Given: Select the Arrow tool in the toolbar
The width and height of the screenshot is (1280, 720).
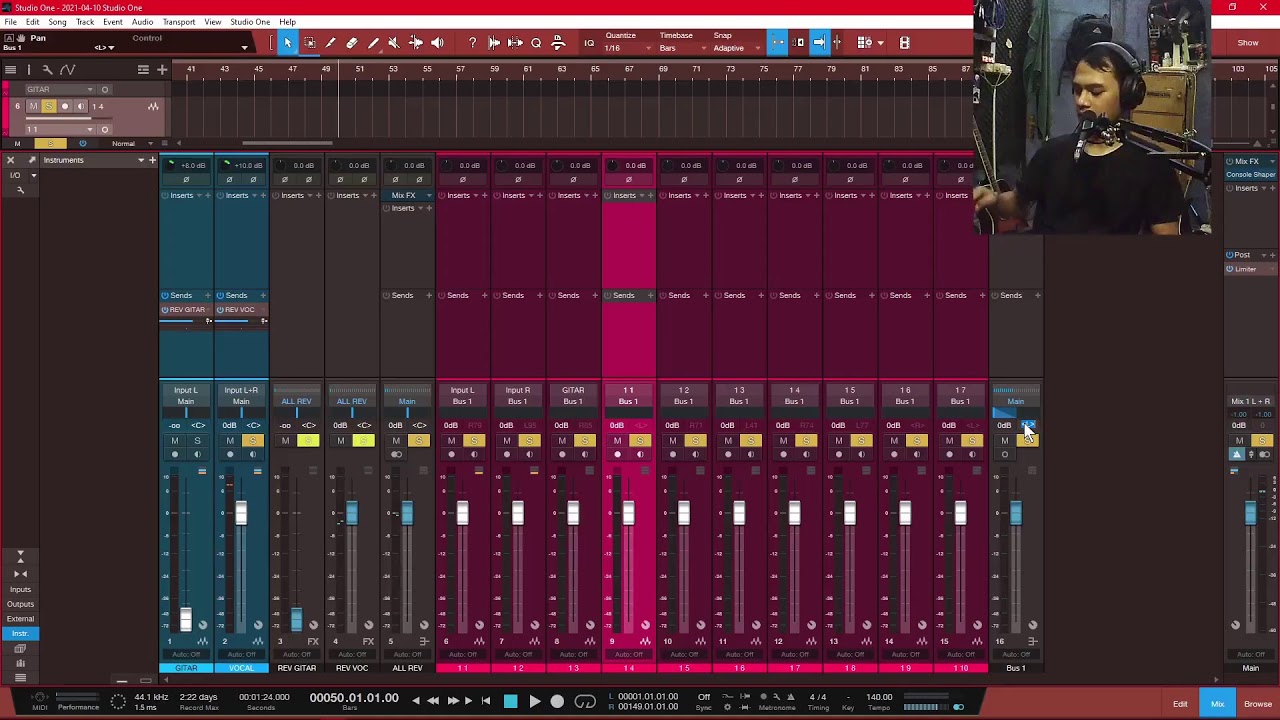Looking at the screenshot, I should 288,43.
